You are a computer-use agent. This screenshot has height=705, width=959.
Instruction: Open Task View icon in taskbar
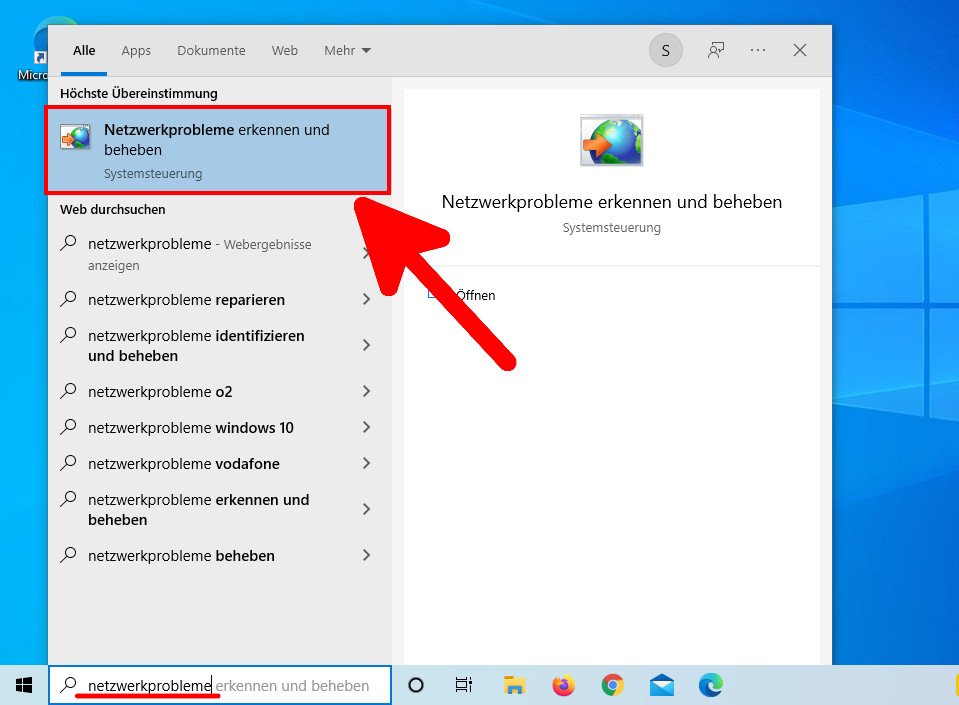[x=464, y=685]
